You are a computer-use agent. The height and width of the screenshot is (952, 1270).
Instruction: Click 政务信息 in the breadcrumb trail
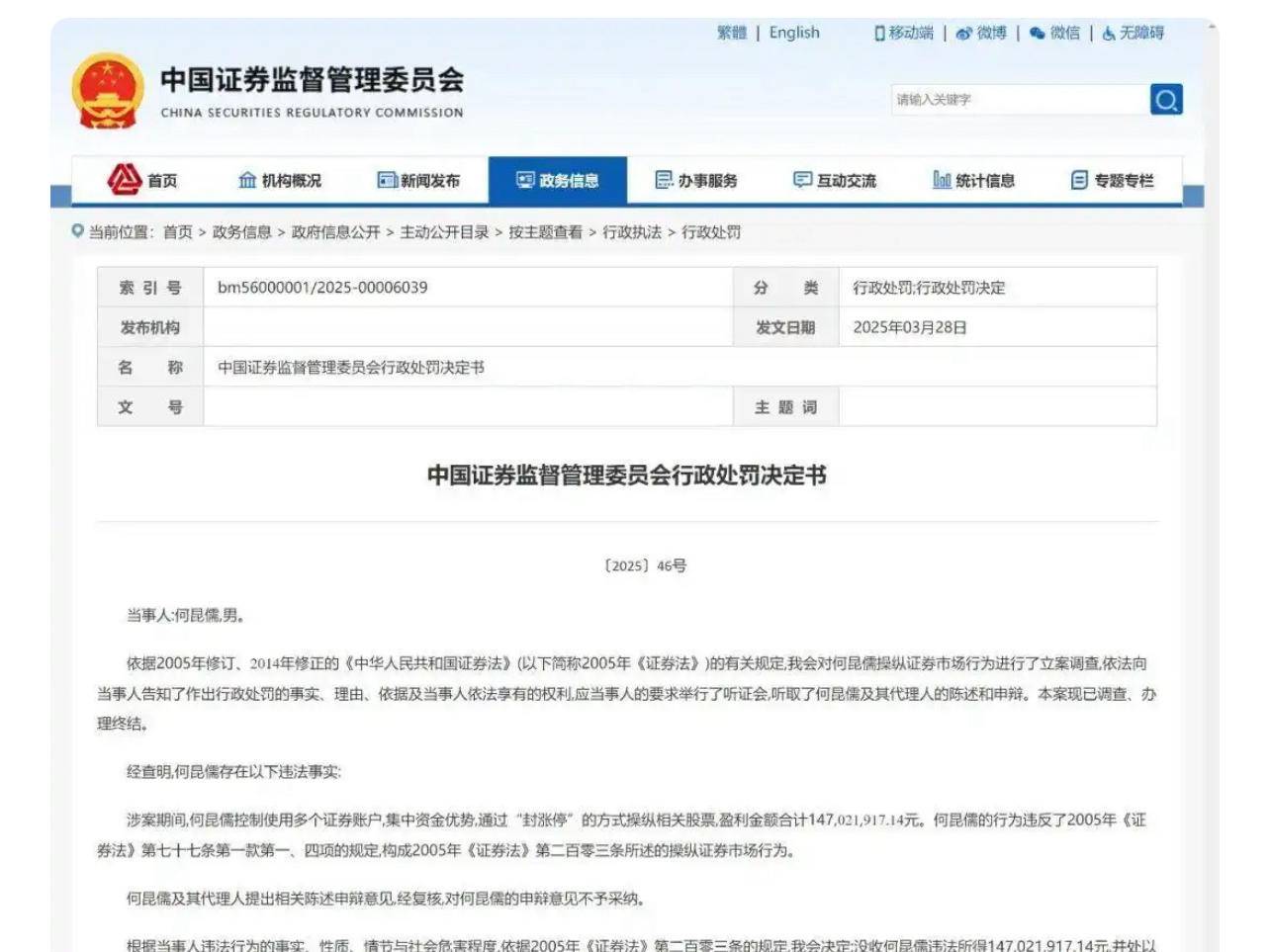pos(242,231)
